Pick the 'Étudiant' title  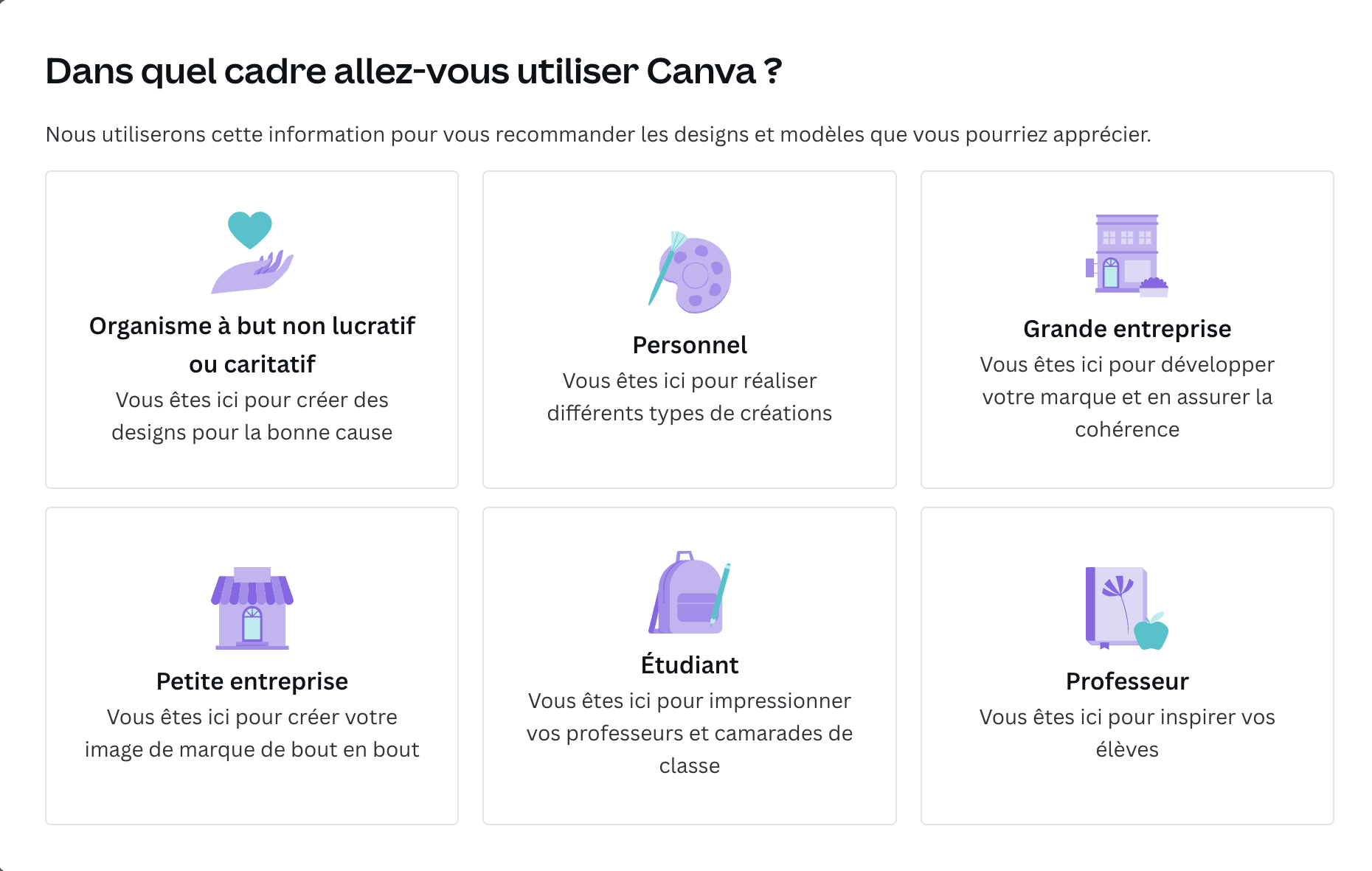pyautogui.click(x=690, y=664)
